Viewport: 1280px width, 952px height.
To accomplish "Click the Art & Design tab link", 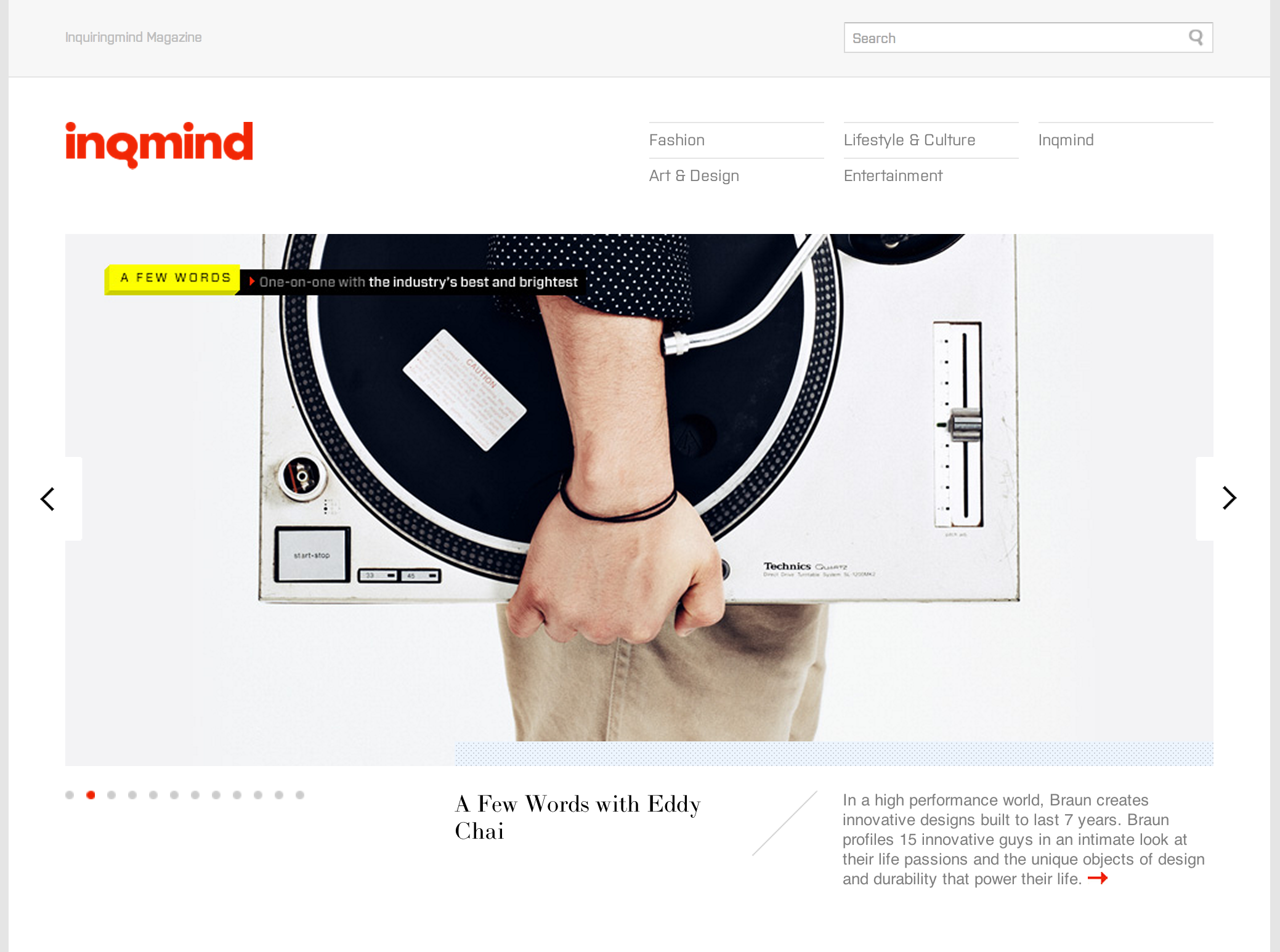I will pos(694,175).
